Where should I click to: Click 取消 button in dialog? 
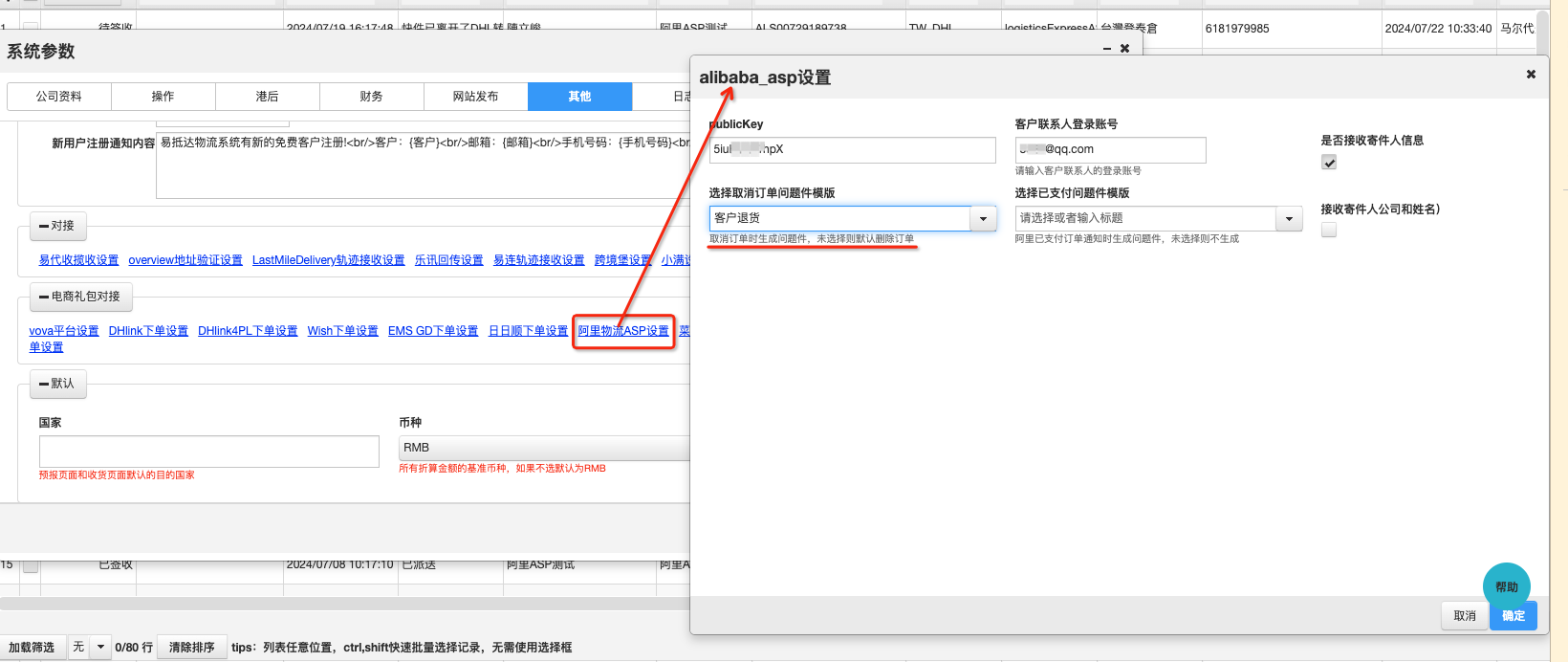click(1465, 616)
